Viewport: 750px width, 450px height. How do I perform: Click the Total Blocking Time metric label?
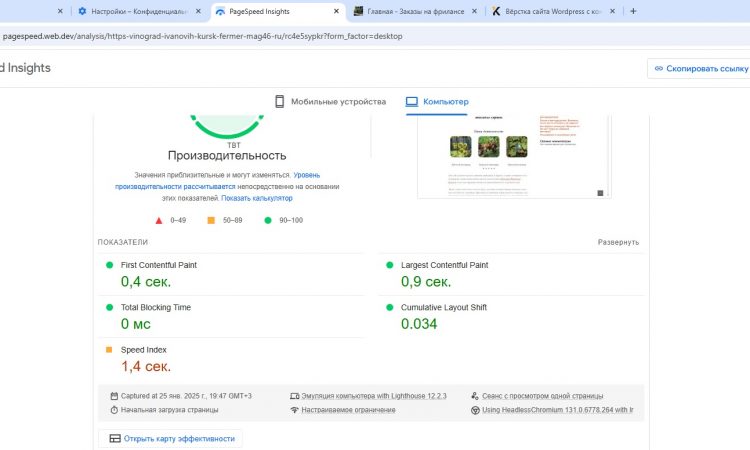[155, 307]
